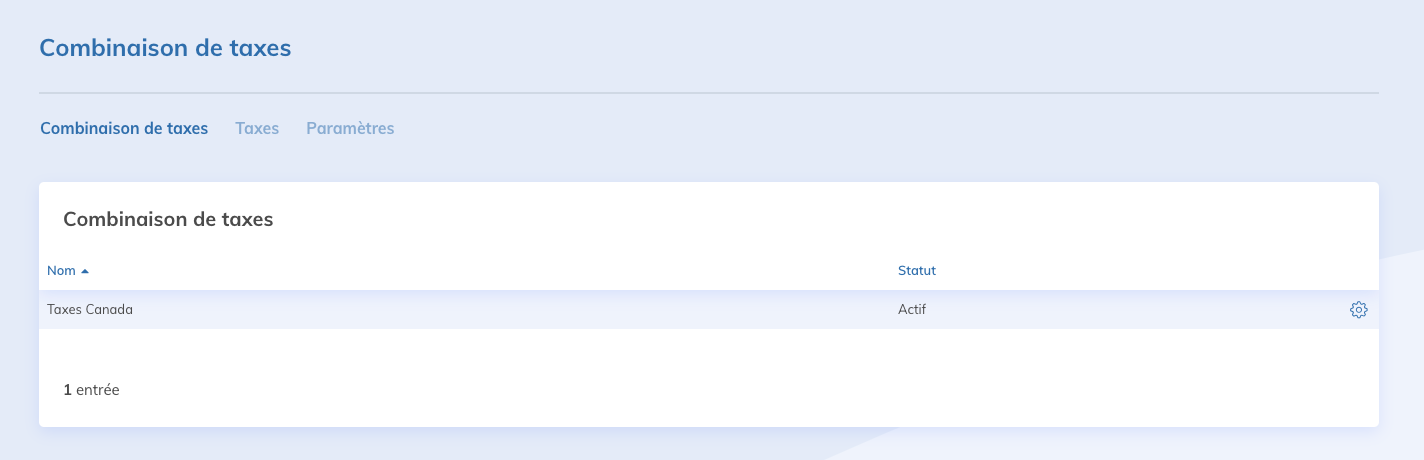This screenshot has width=1424, height=460.
Task: Click the "1 entrée" count text
Action: [91, 390]
